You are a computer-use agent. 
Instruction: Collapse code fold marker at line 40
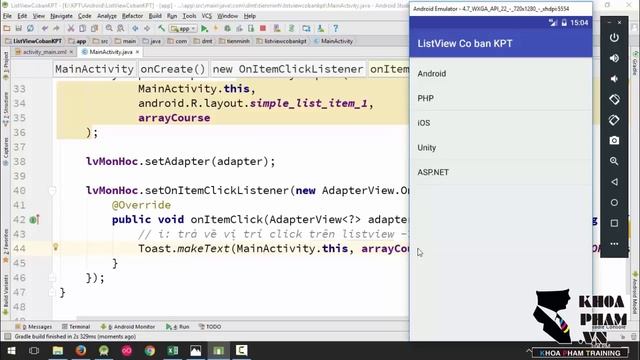pos(52,191)
